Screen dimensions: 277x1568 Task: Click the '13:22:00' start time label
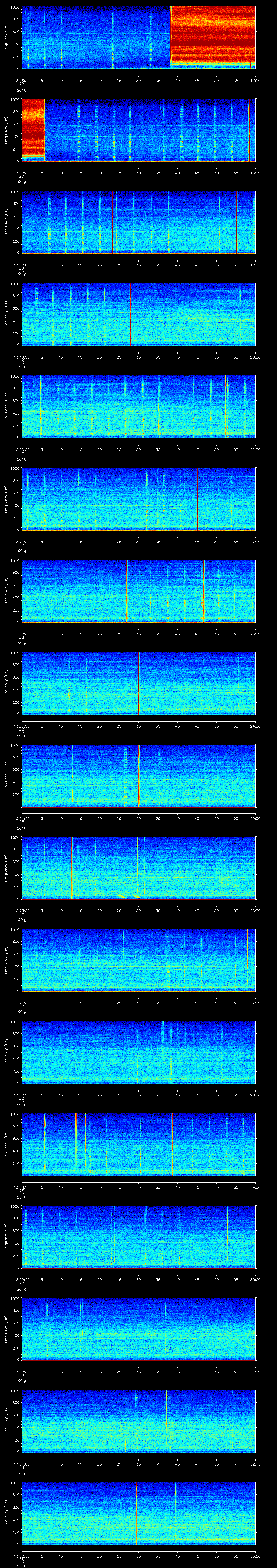tap(21, 634)
